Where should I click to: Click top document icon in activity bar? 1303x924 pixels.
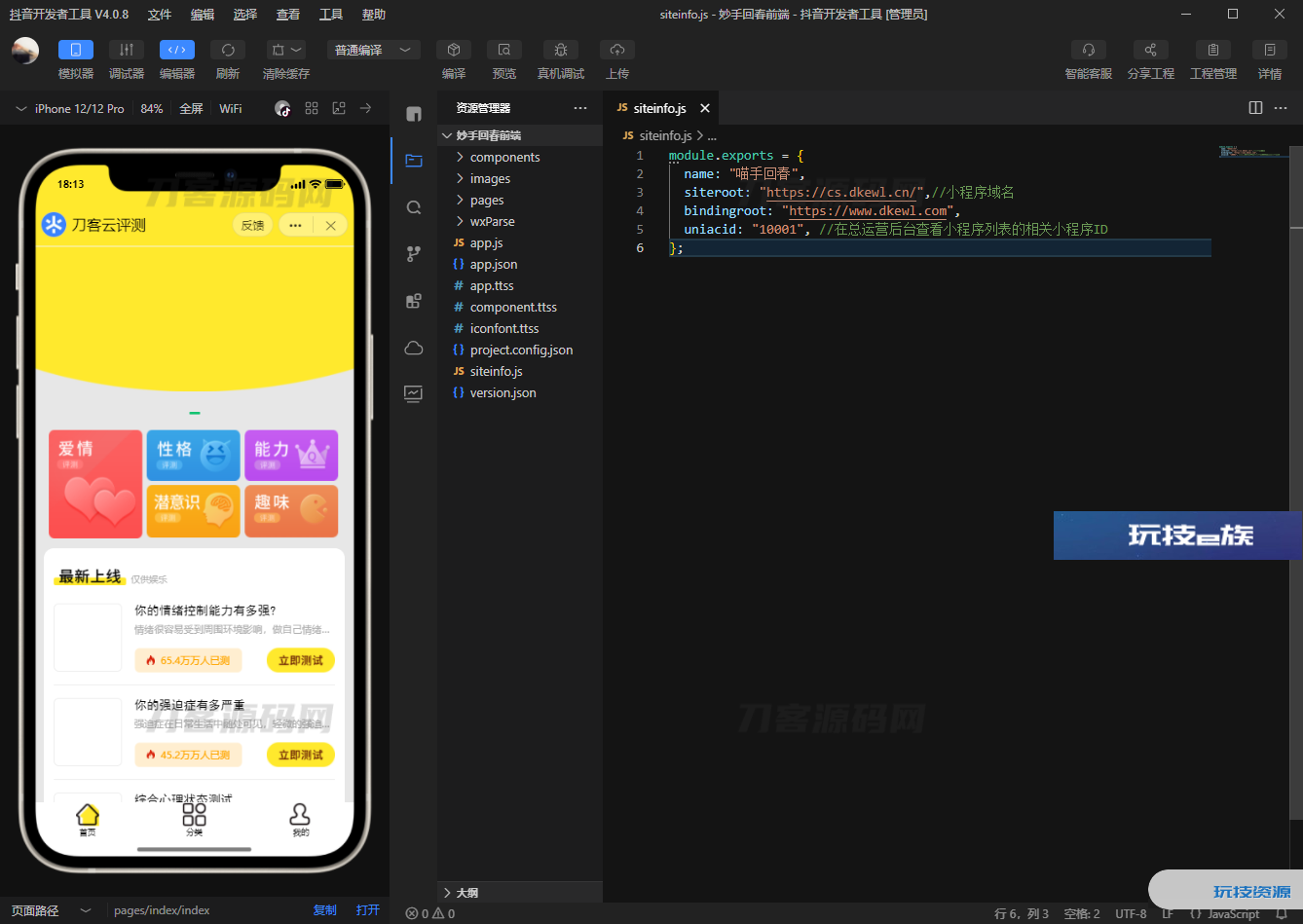(414, 114)
